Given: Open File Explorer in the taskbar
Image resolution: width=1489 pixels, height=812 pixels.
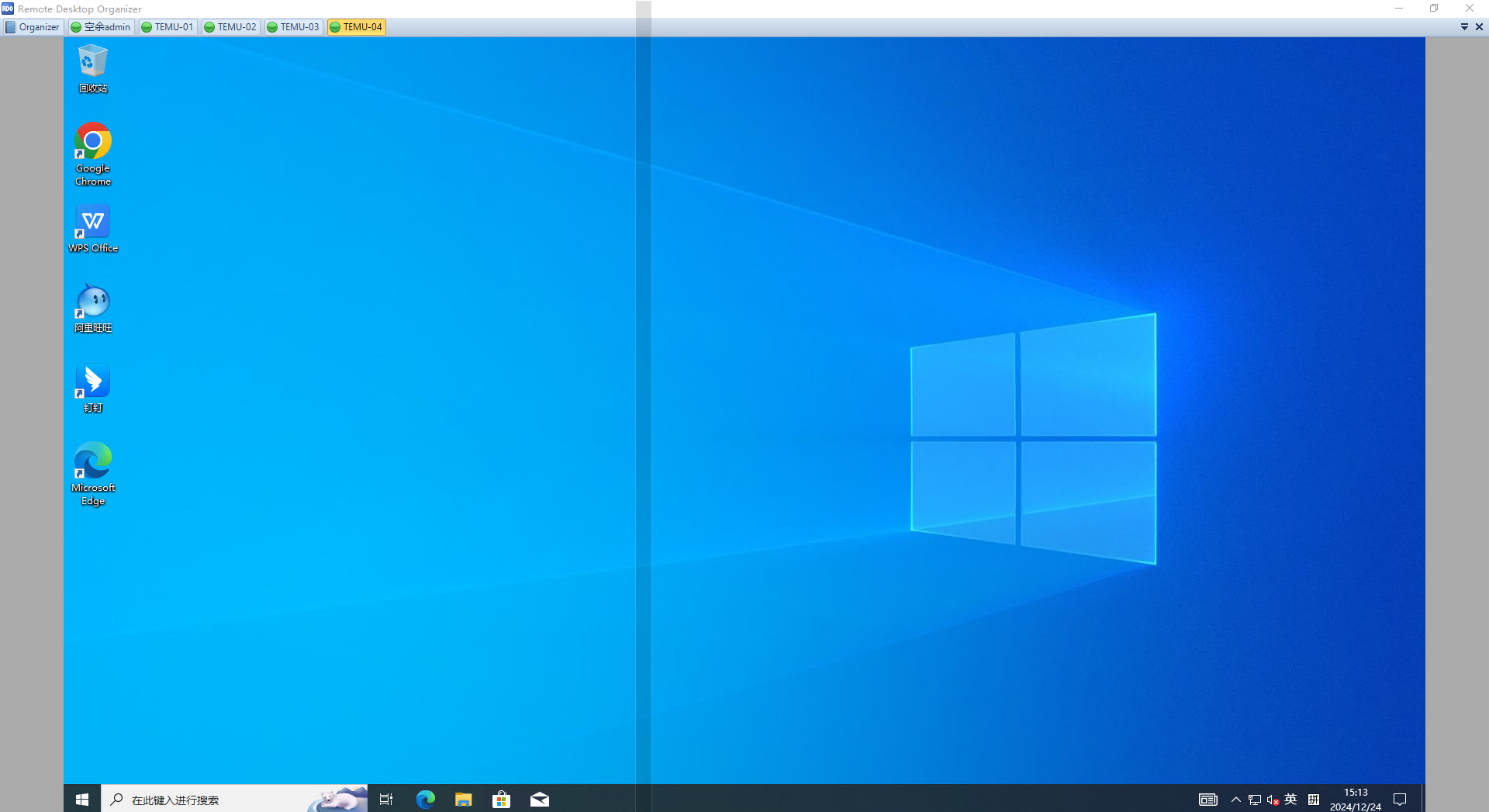Looking at the screenshot, I should [463, 800].
